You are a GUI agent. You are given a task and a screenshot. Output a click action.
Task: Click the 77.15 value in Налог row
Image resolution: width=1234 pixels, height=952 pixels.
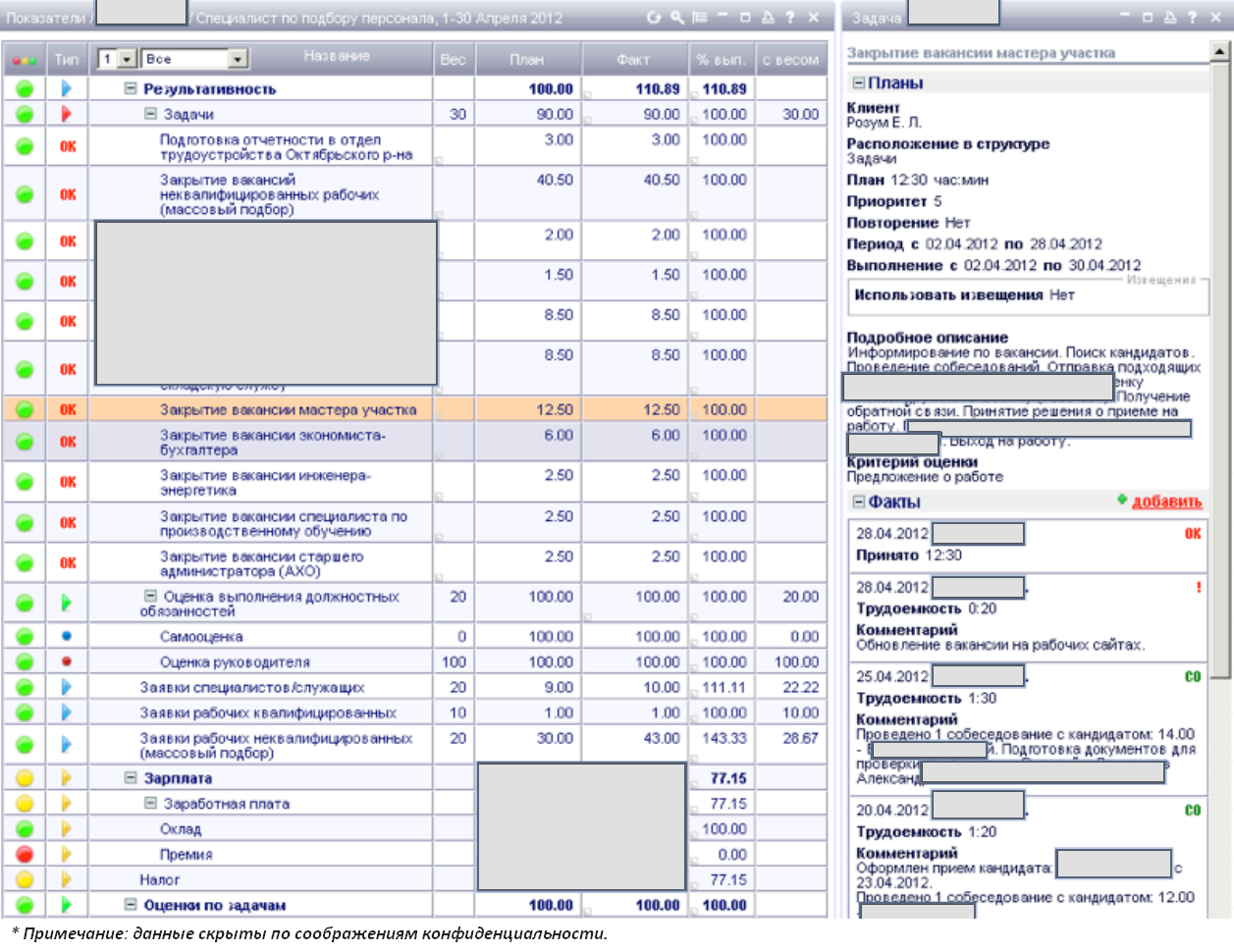(x=728, y=880)
